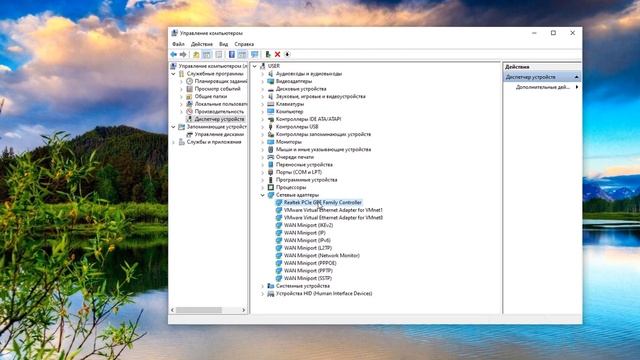The image size is (640, 360).
Task: Collapse Диспетчер устройств section in Действия pane
Action: tap(576, 77)
